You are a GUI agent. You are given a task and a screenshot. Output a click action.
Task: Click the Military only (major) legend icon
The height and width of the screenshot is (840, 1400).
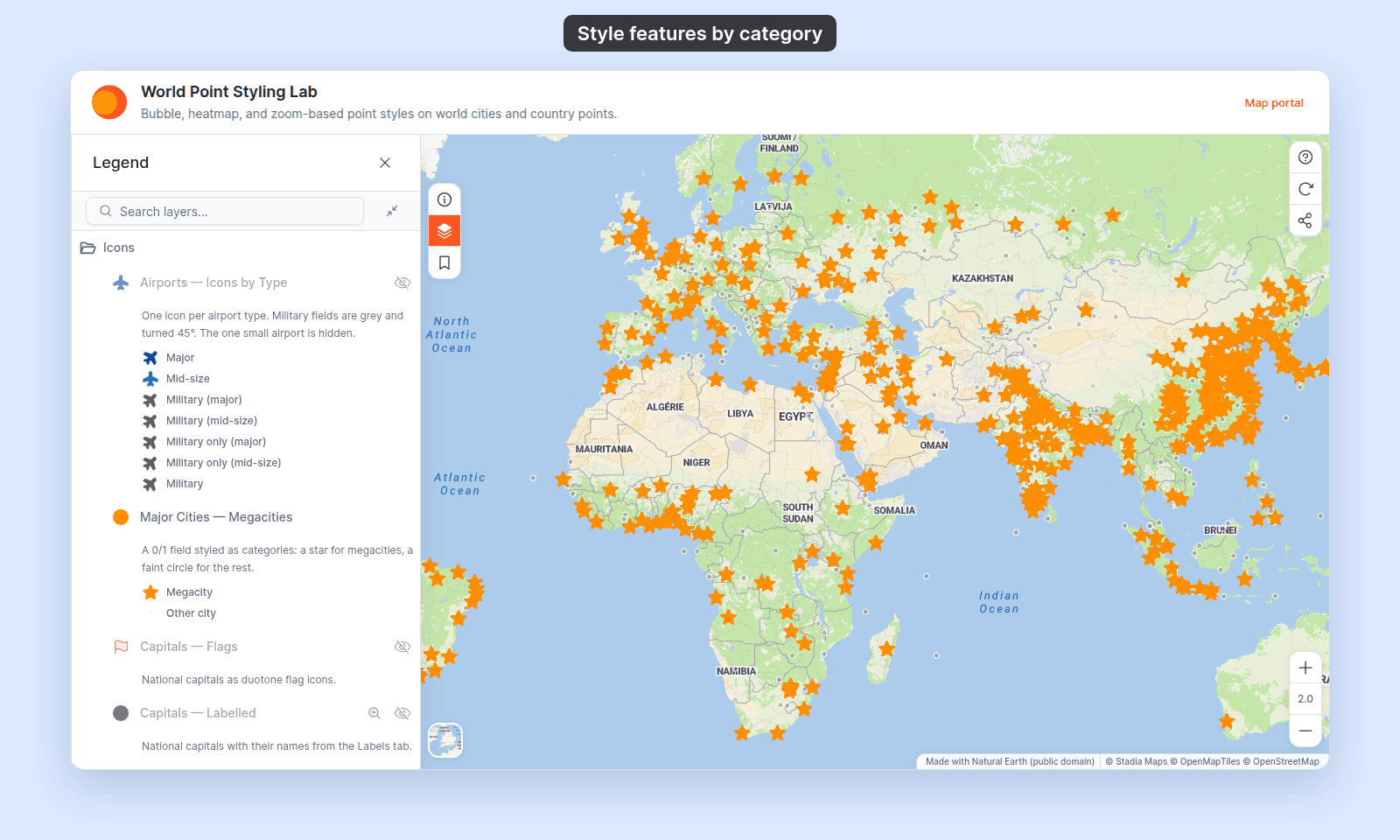coord(150,442)
